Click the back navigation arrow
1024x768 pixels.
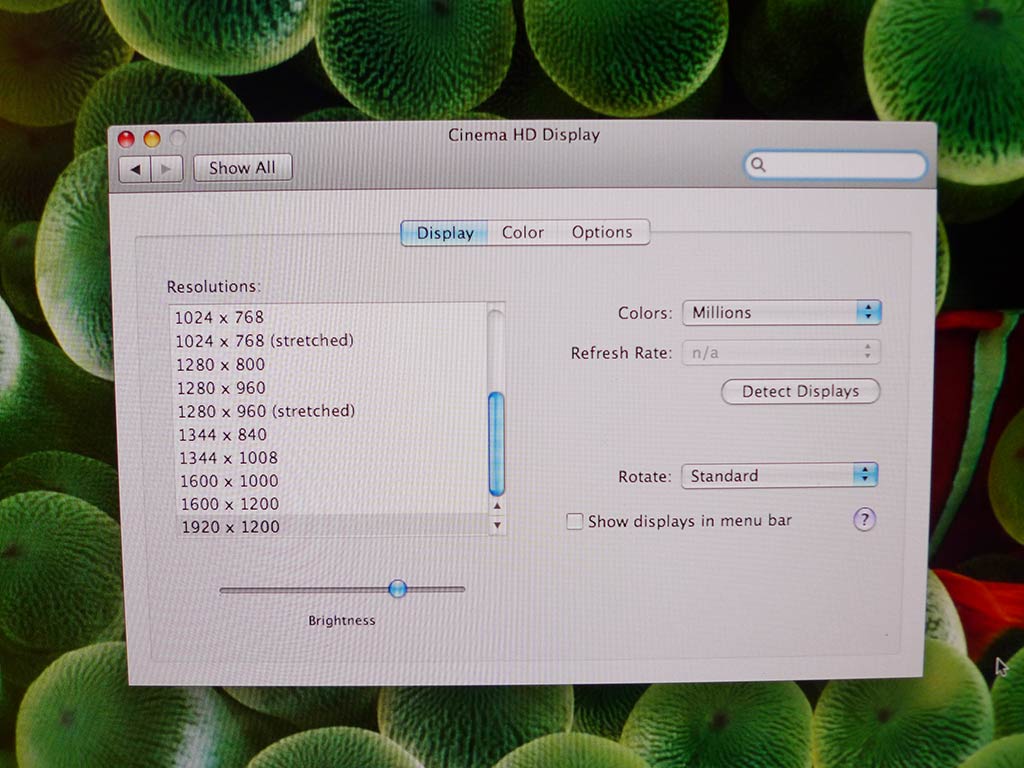(x=135, y=169)
